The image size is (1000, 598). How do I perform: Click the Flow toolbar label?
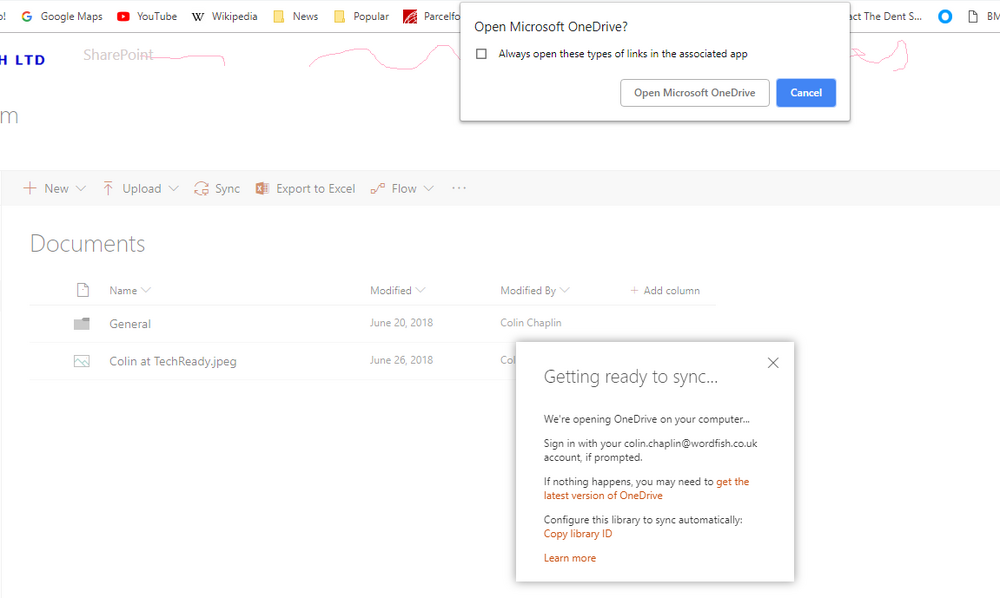[x=404, y=189]
